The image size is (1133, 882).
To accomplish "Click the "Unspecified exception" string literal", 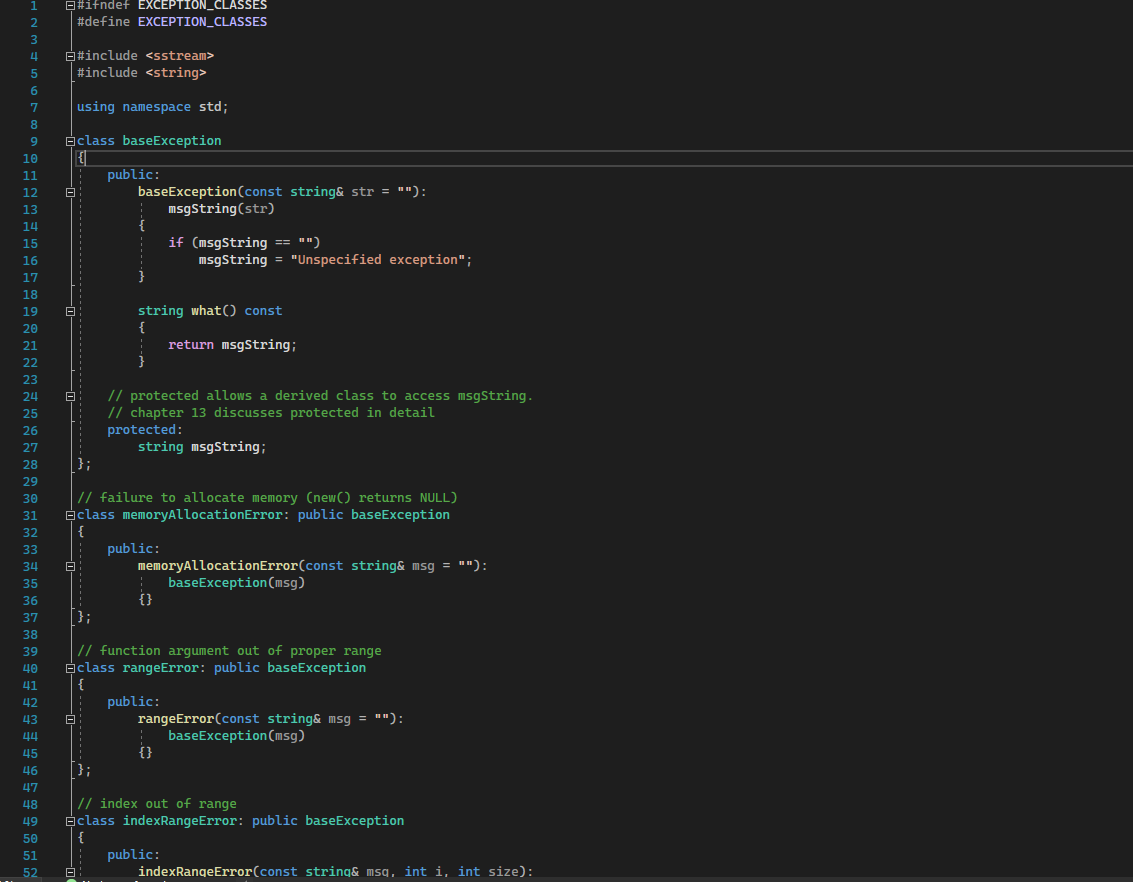I will point(378,259).
